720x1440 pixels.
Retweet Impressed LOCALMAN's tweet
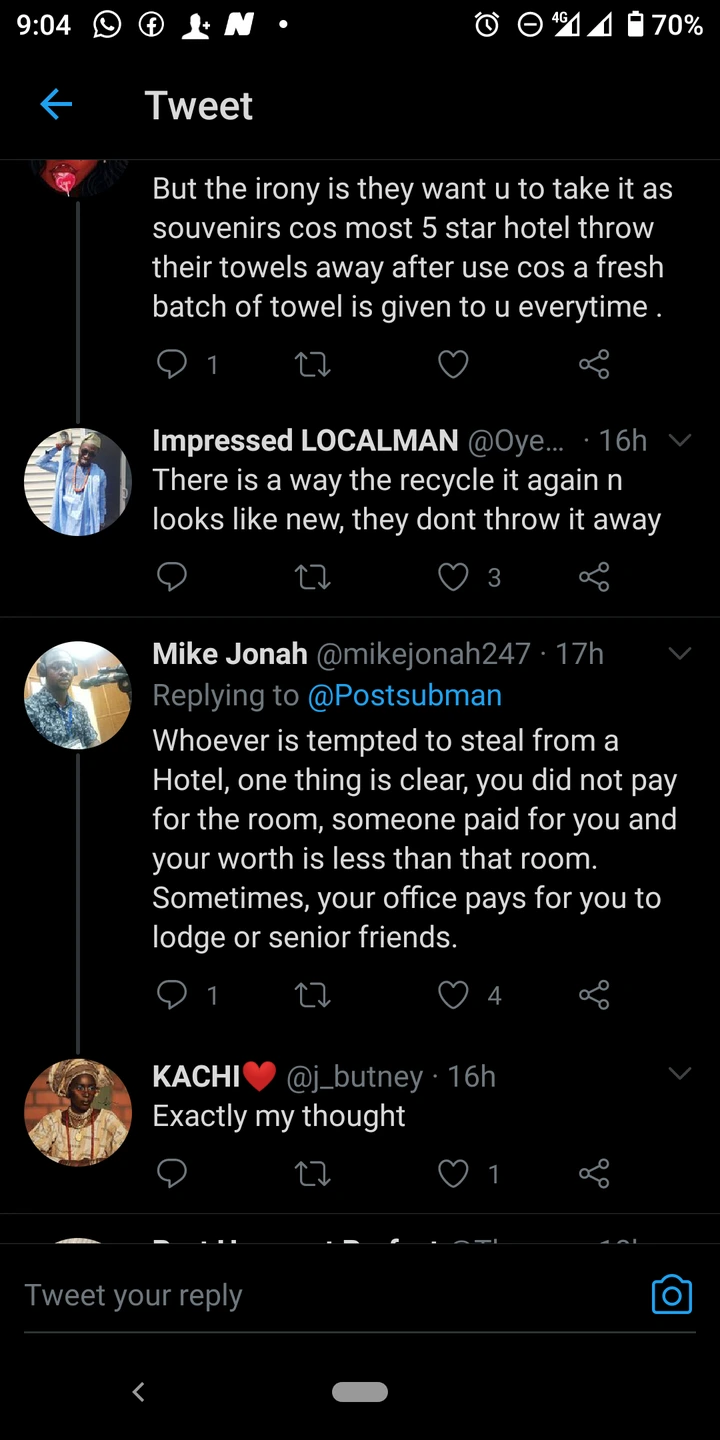pos(313,577)
